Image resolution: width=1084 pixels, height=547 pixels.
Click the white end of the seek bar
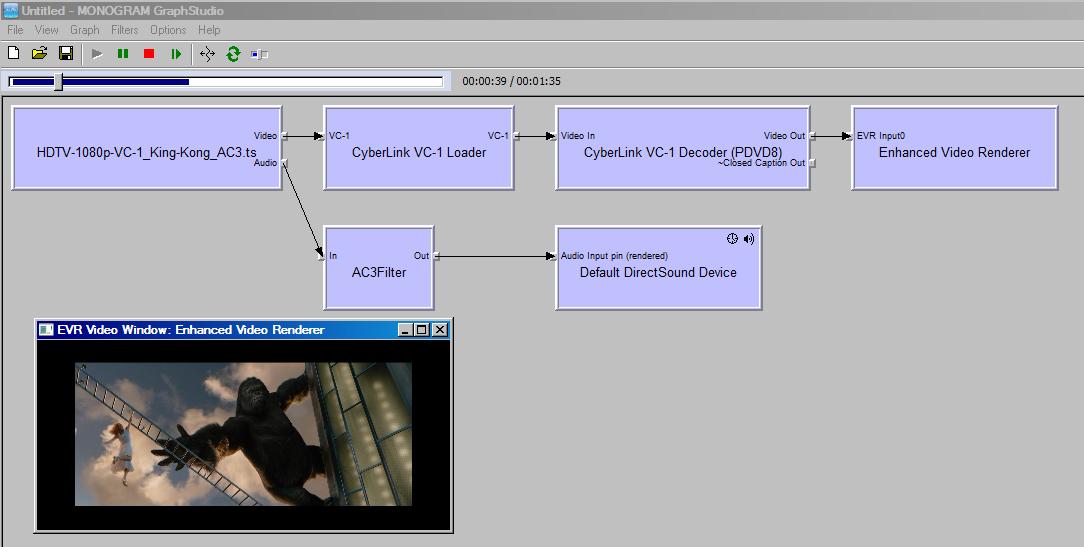click(316, 82)
